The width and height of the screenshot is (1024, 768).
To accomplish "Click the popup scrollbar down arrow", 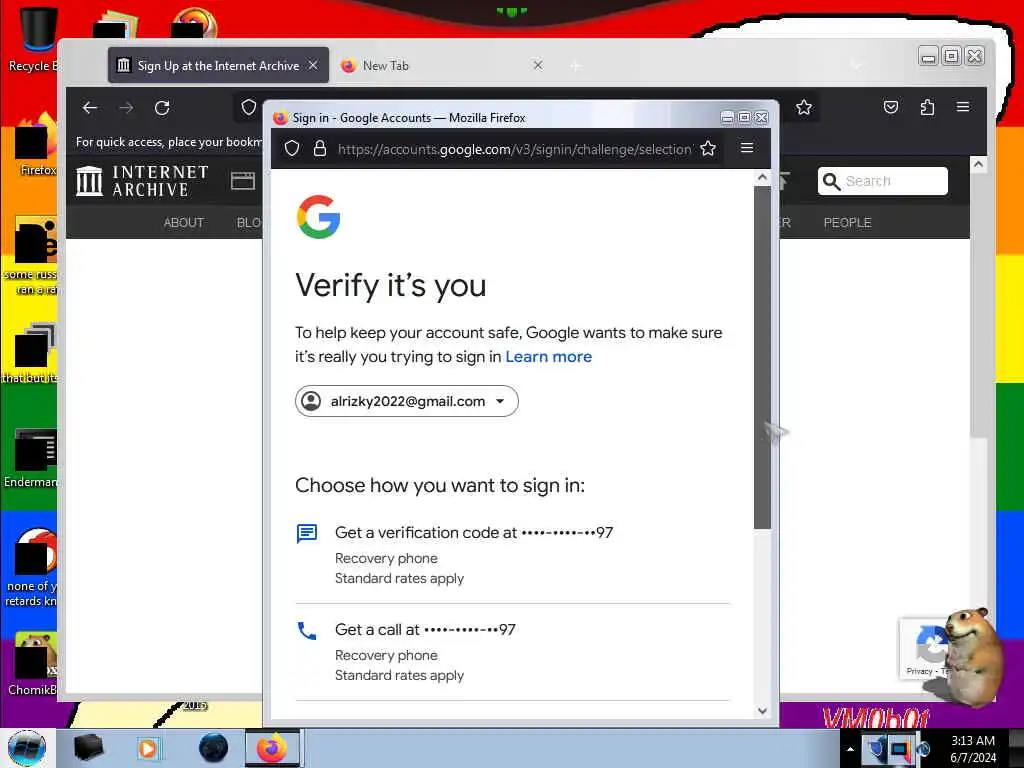I will click(x=762, y=711).
